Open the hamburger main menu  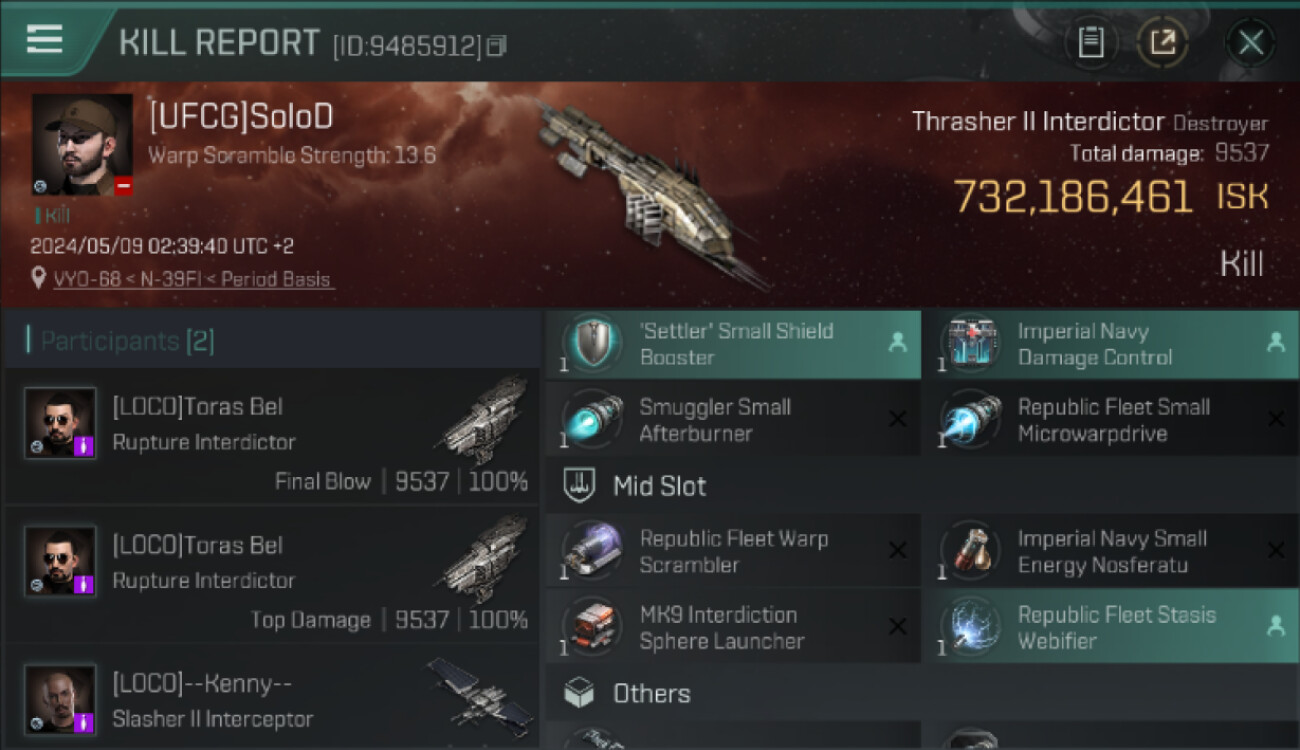click(x=45, y=40)
